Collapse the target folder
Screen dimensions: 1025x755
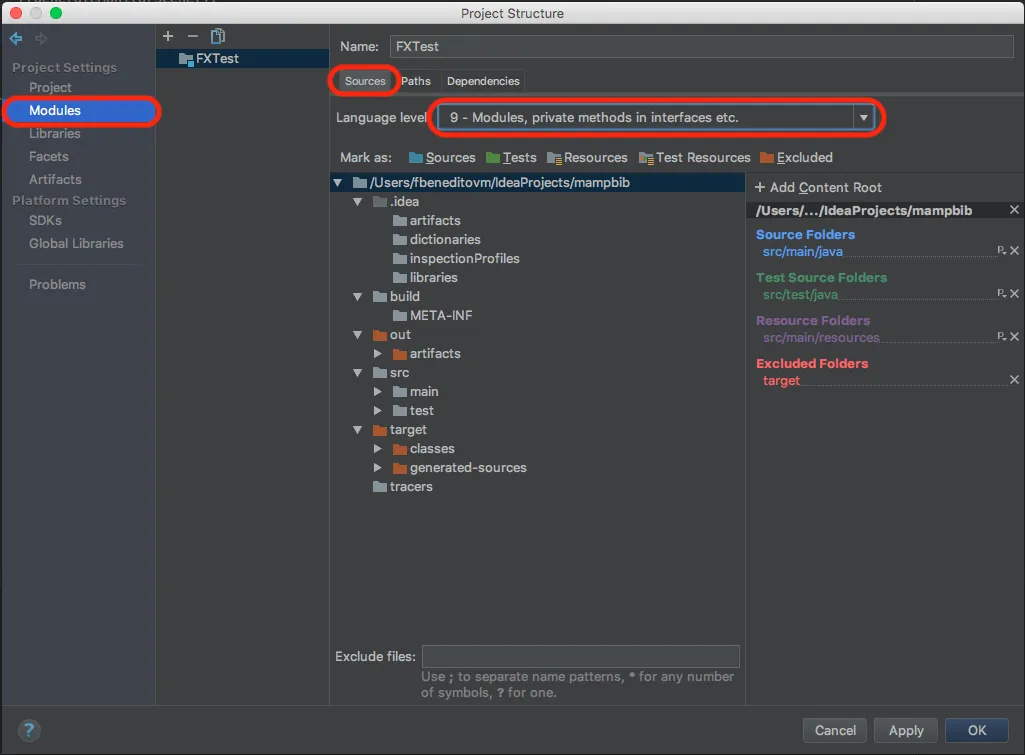[358, 429]
